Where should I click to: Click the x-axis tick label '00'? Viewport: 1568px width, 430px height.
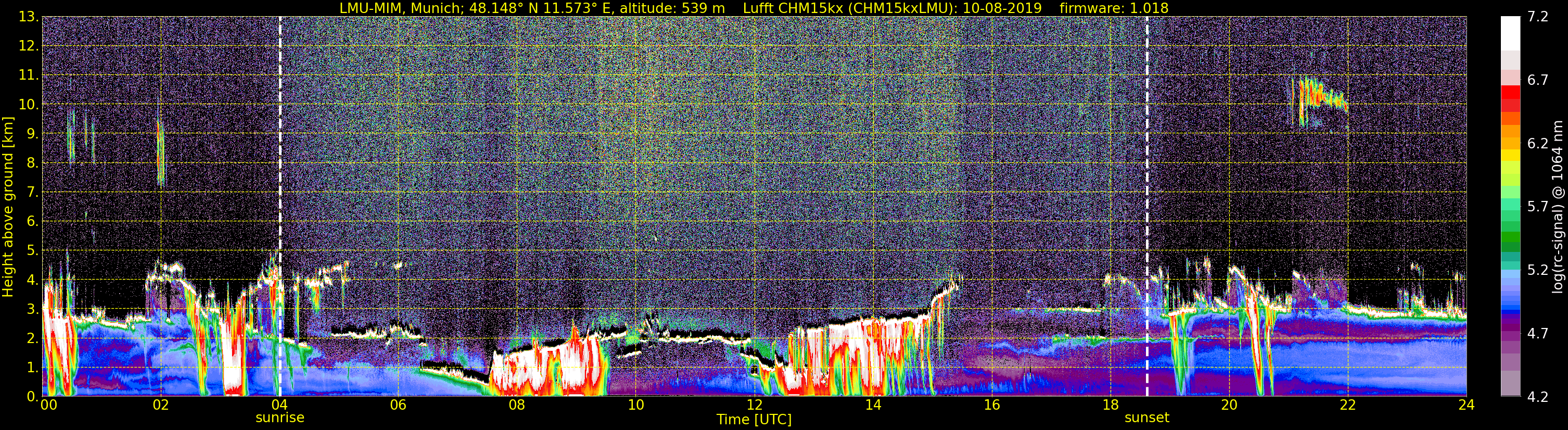coord(49,406)
